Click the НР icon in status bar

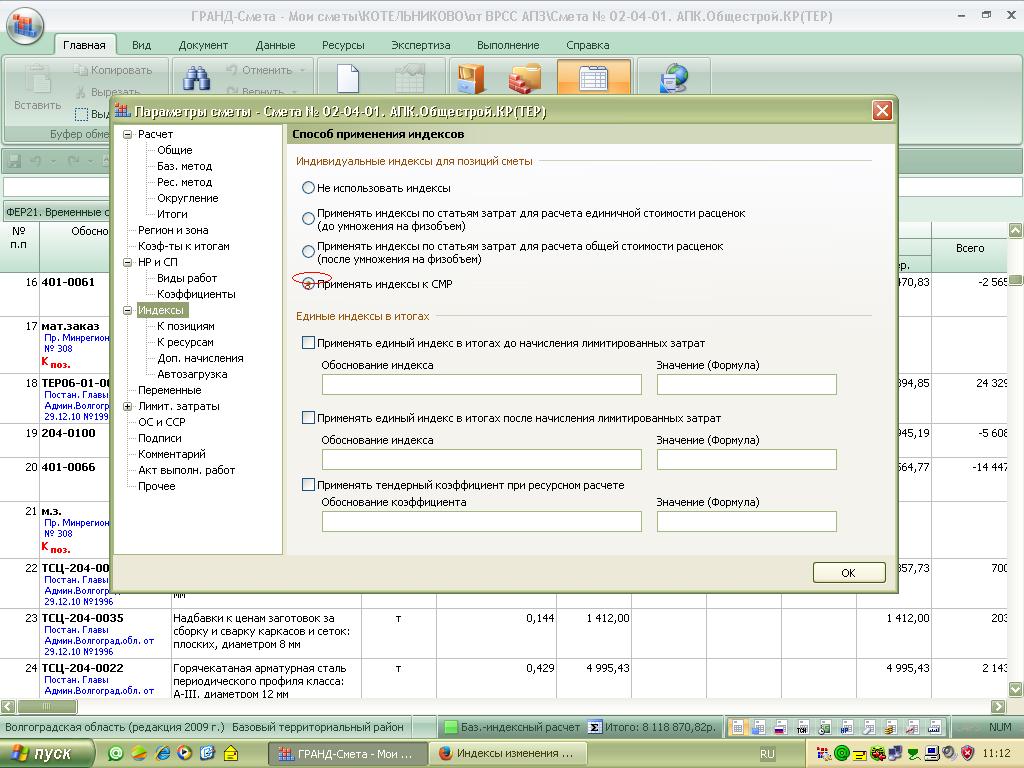pyautogui.click(x=846, y=727)
